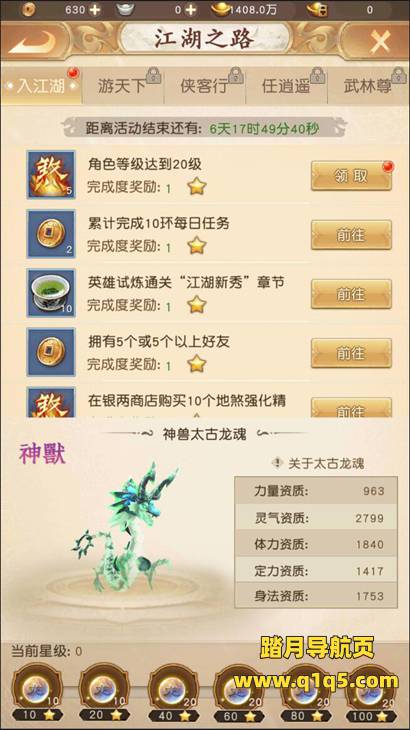Open the locked 武林尊 tab
The width and height of the screenshot is (410, 730).
369,86
